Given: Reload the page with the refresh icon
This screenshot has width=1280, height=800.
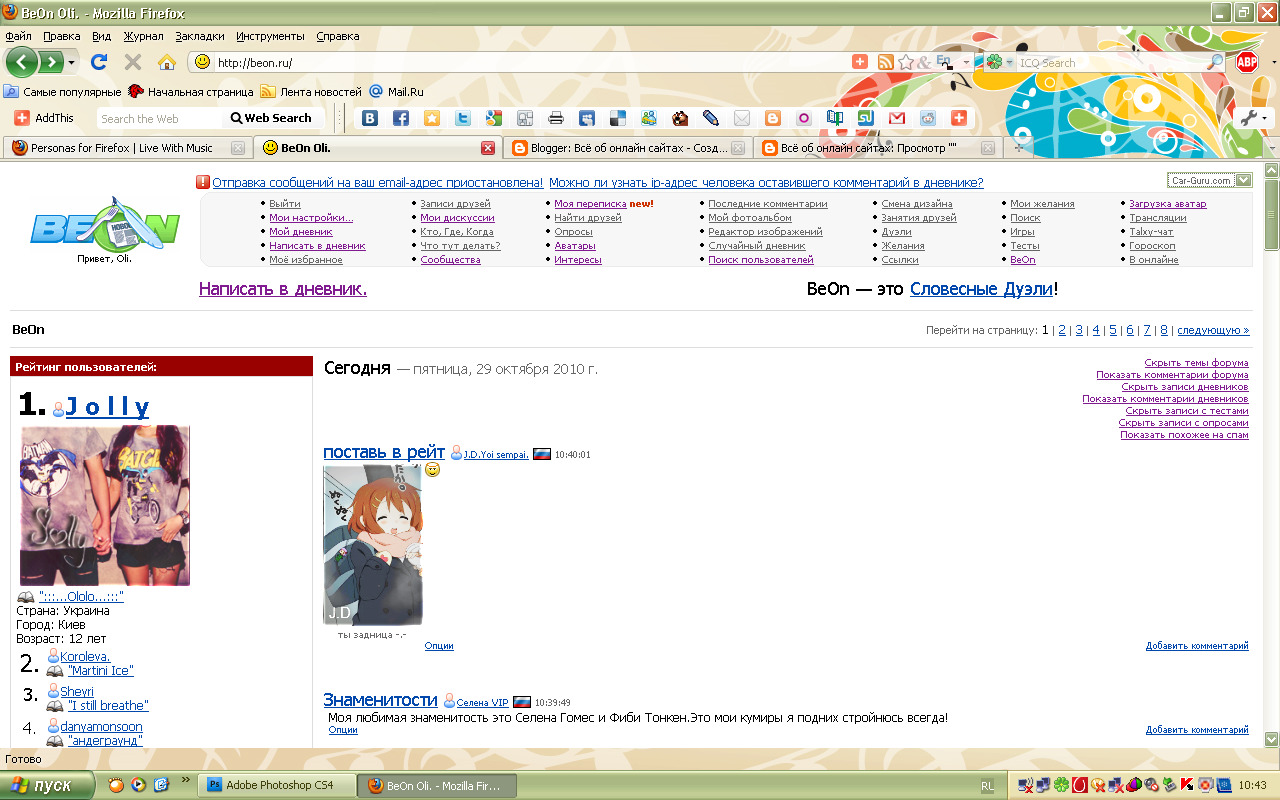Looking at the screenshot, I should point(99,62).
